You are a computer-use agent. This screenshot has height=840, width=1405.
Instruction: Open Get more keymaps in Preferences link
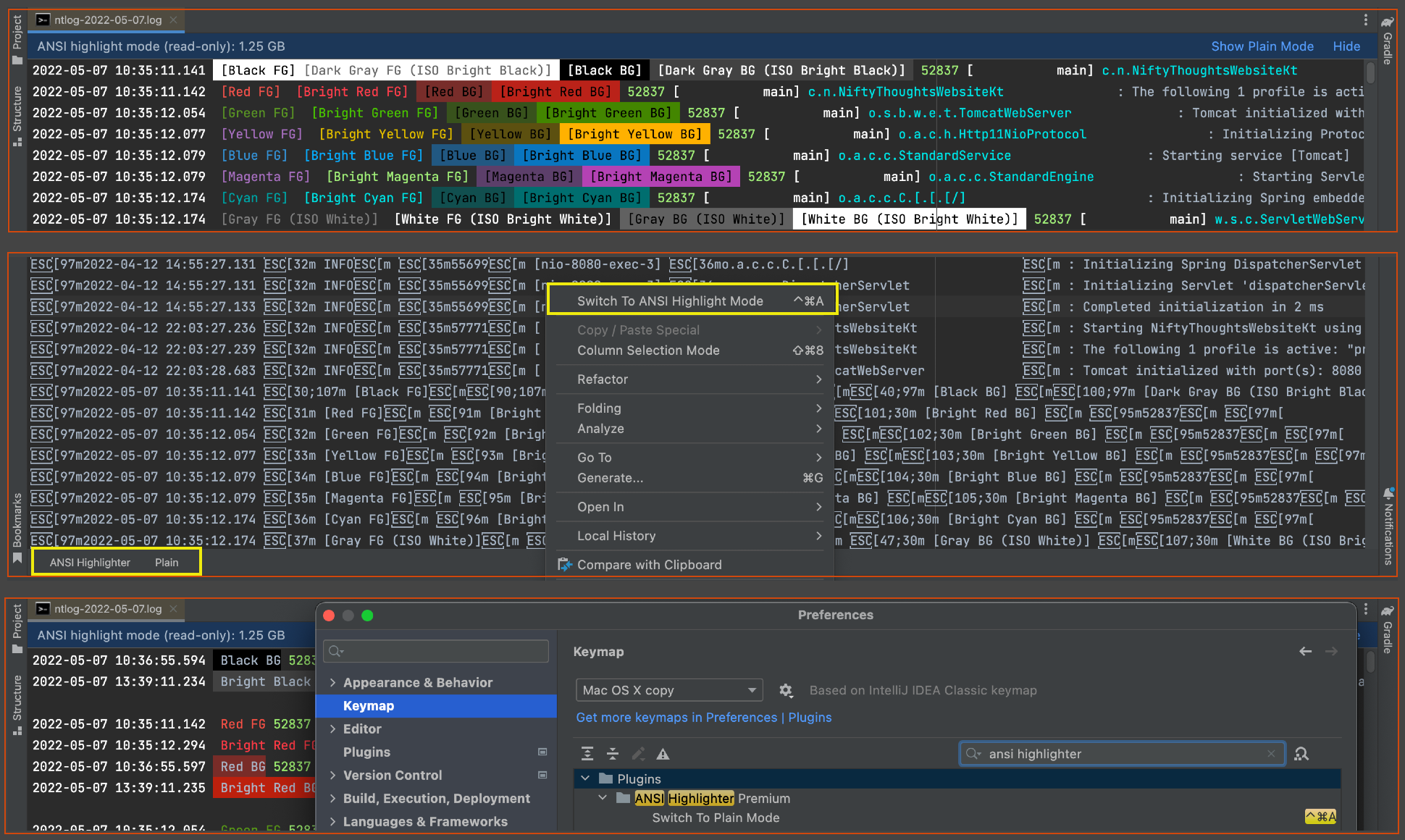(677, 718)
